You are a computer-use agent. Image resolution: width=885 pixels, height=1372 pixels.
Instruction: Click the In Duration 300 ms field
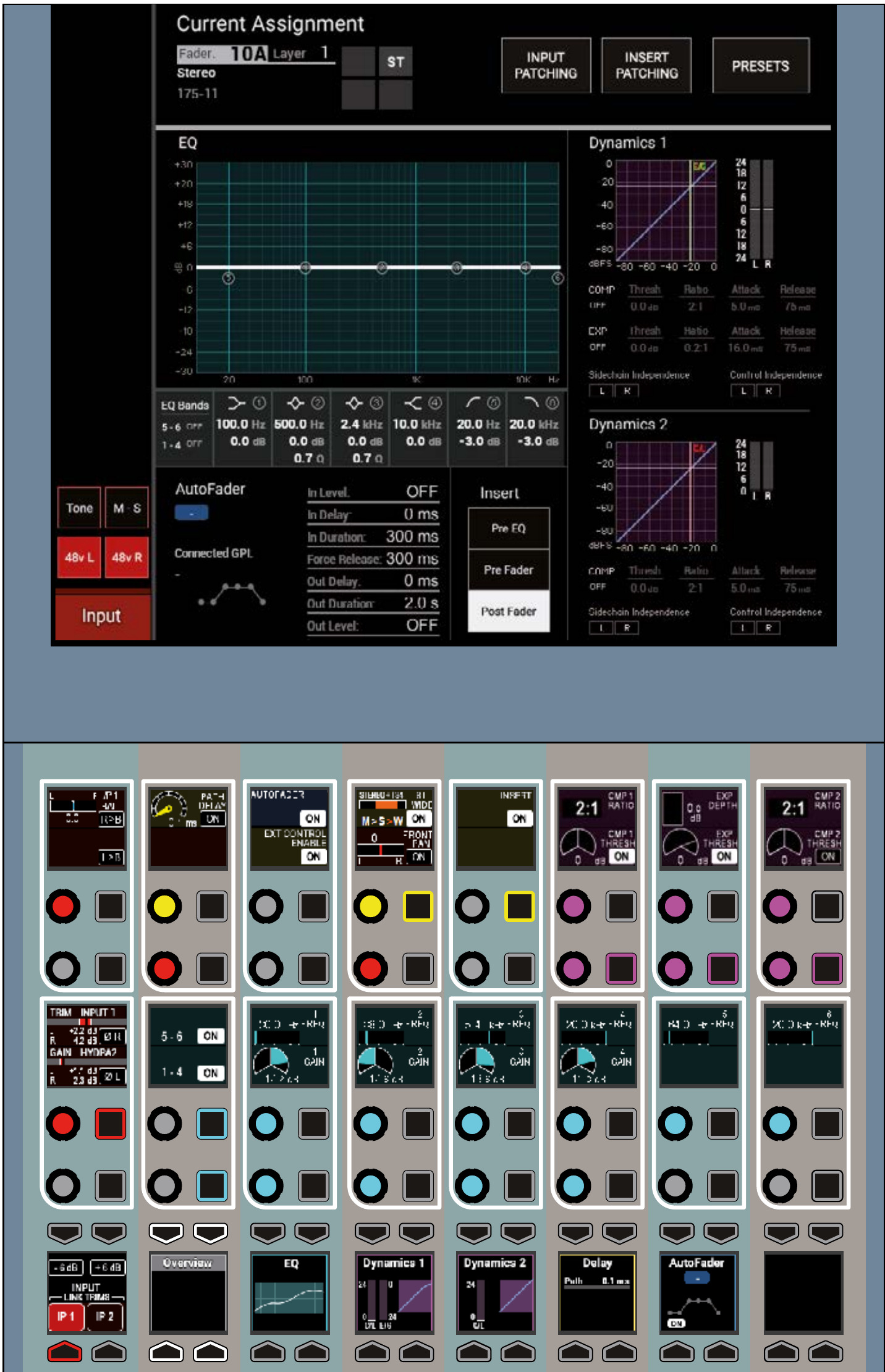pos(373,536)
